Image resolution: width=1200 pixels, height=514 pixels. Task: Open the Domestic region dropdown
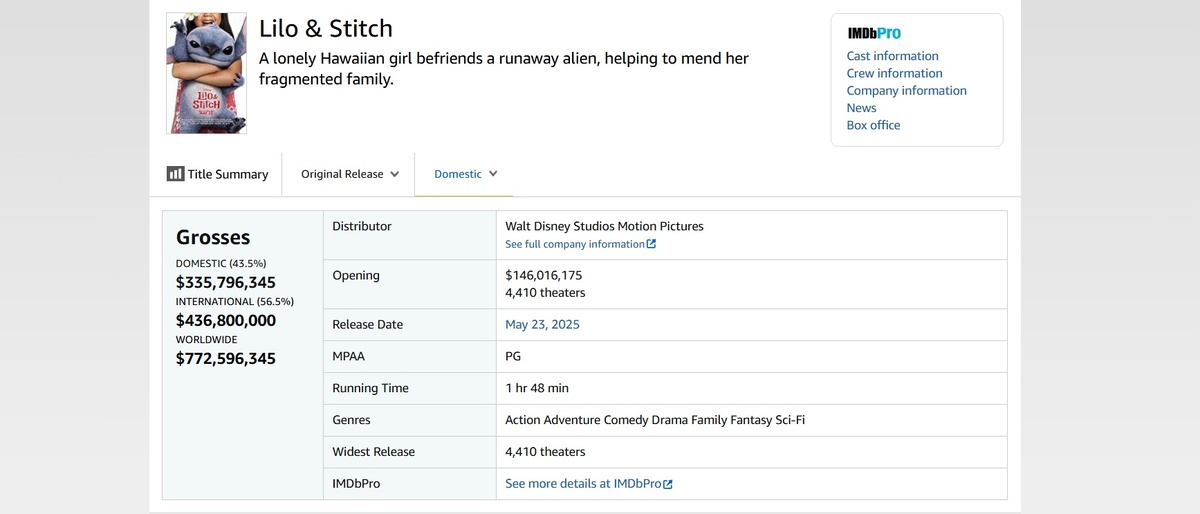click(x=466, y=174)
